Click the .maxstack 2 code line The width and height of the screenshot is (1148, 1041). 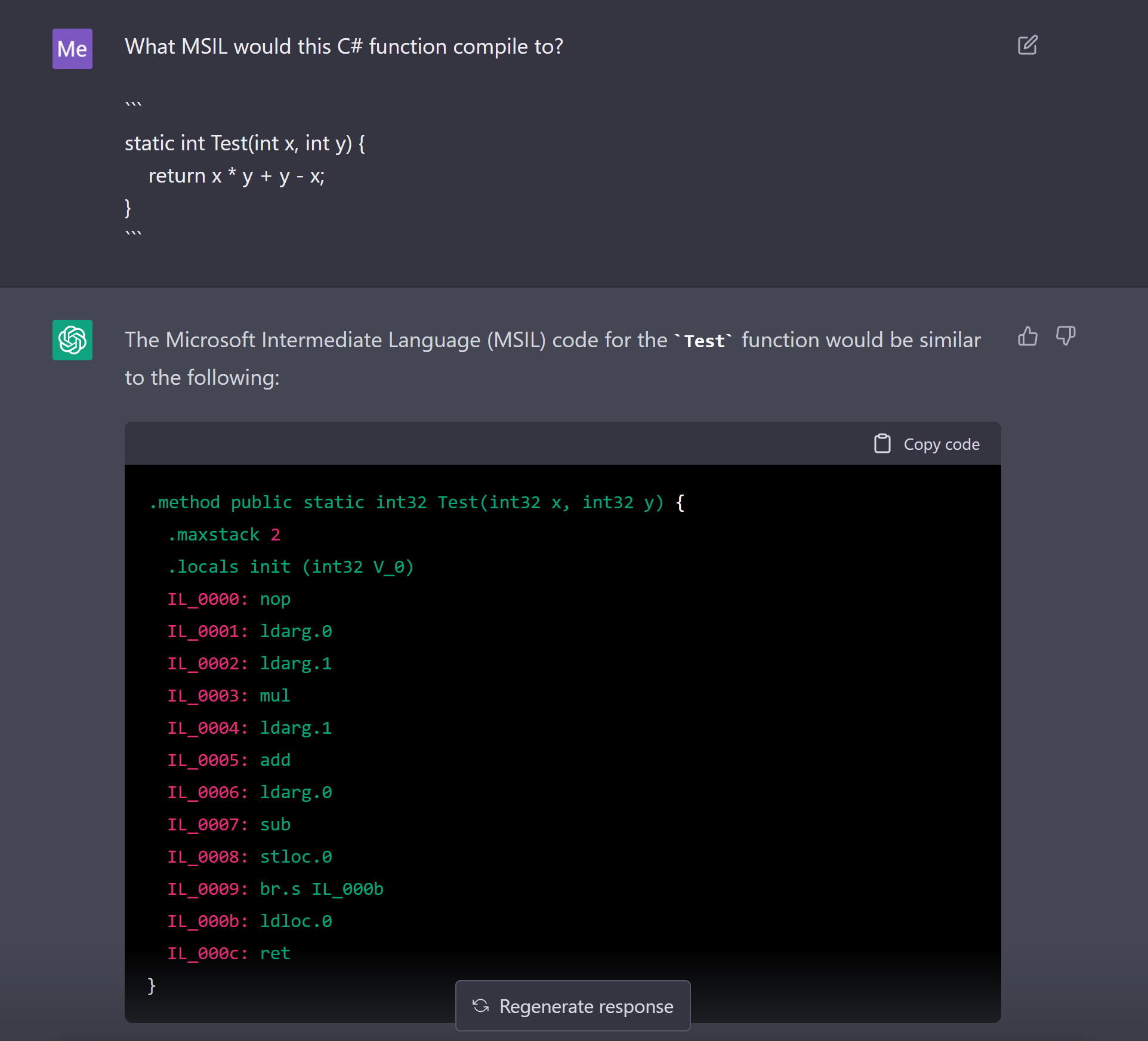click(224, 535)
